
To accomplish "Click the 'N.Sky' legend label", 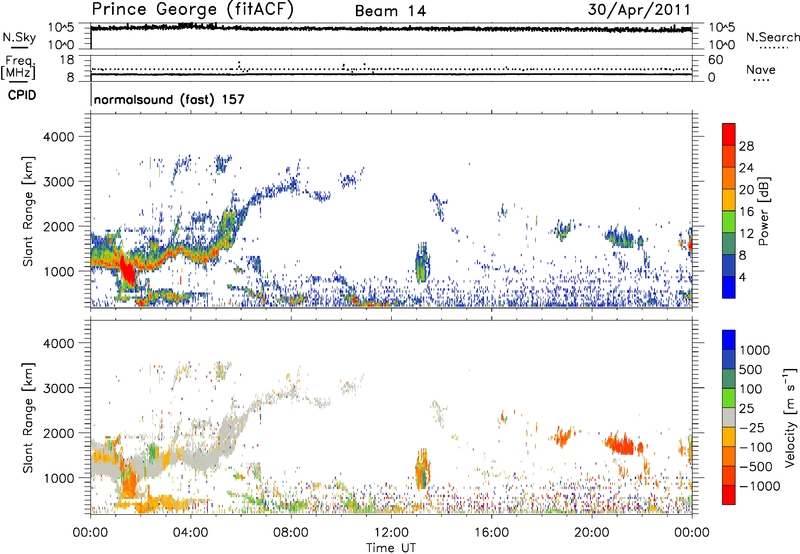I will [19, 37].
